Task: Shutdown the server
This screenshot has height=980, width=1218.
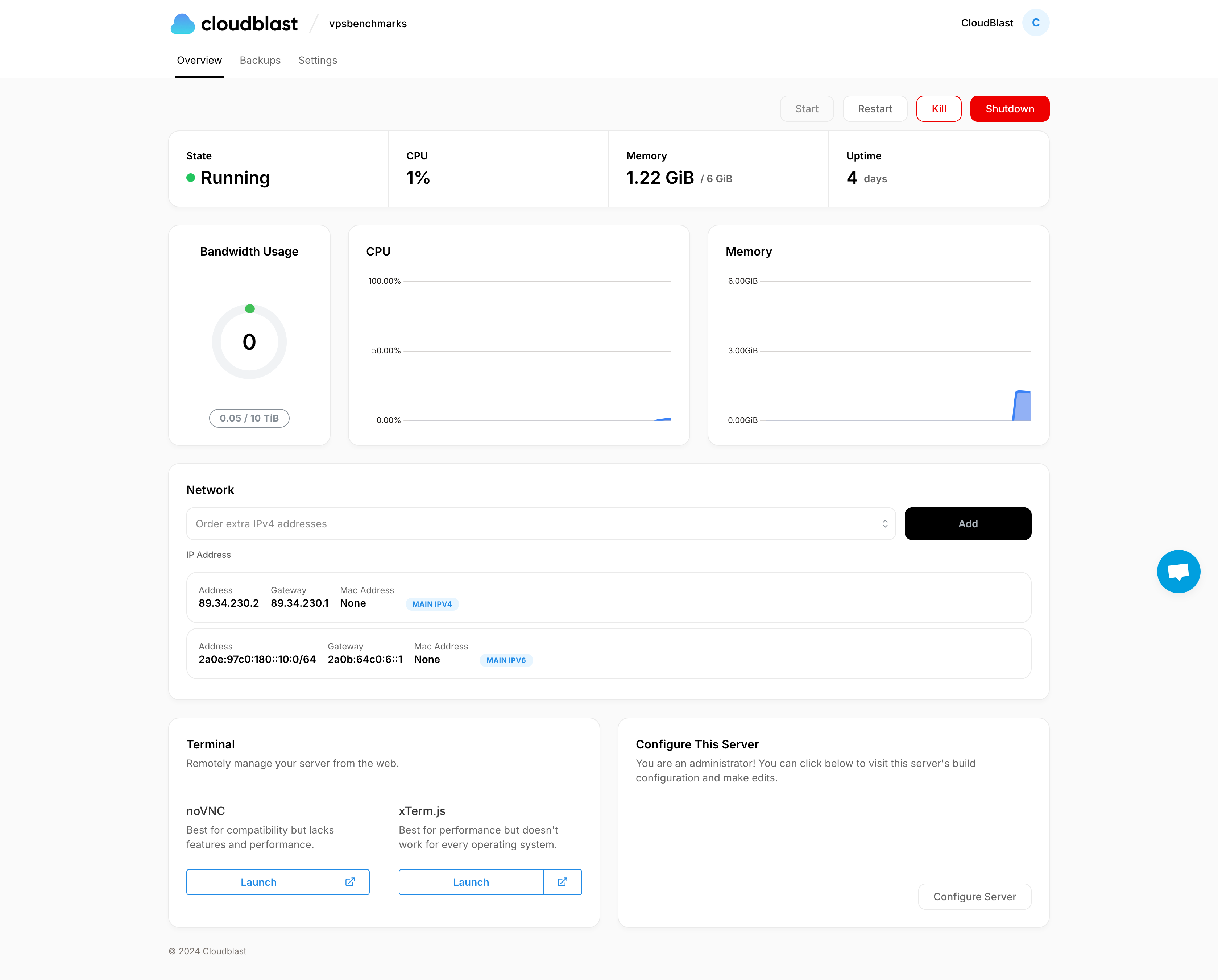Action: pyautogui.click(x=1010, y=108)
